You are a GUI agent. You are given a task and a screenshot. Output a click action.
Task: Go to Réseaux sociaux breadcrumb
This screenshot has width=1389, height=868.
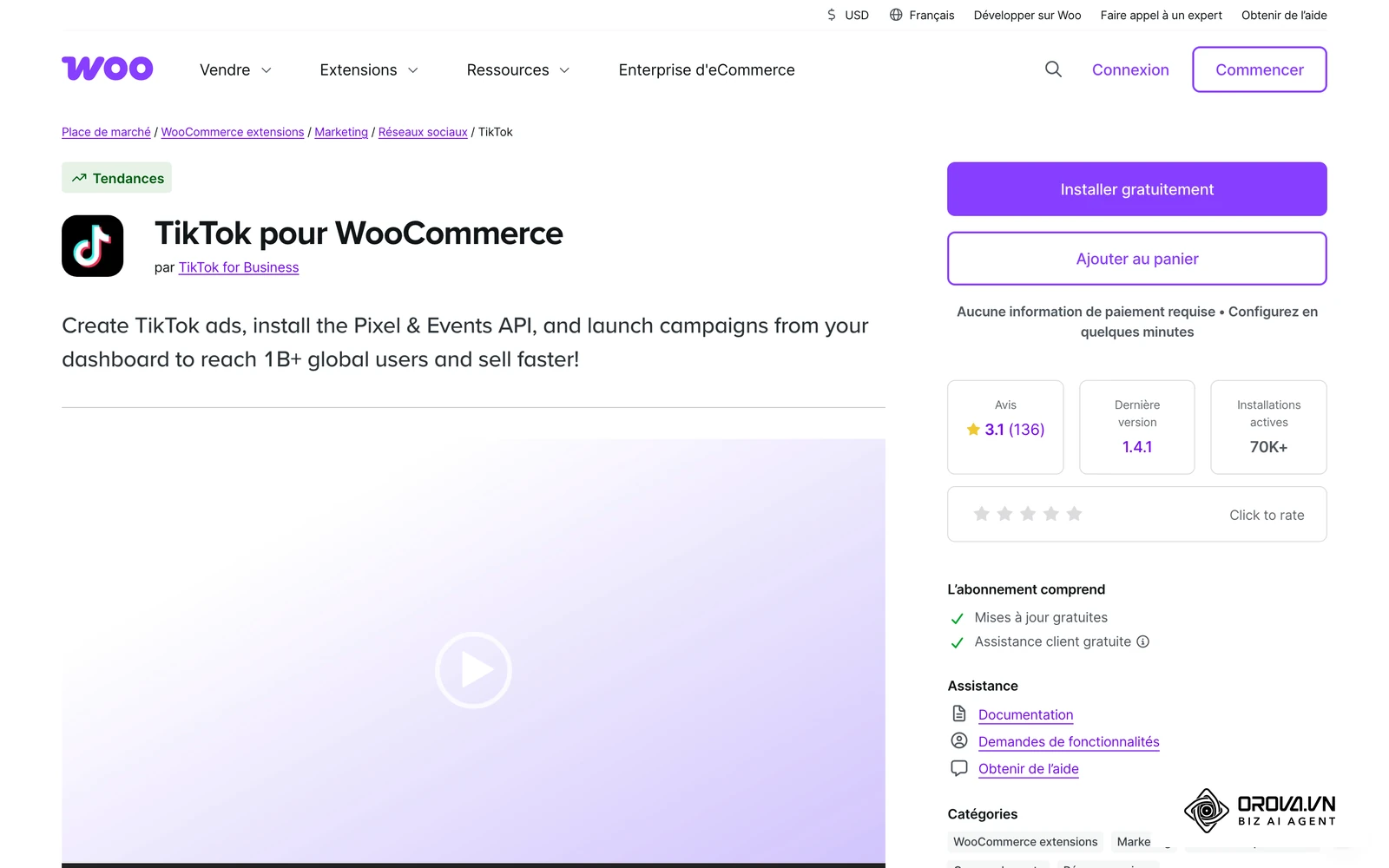(423, 132)
